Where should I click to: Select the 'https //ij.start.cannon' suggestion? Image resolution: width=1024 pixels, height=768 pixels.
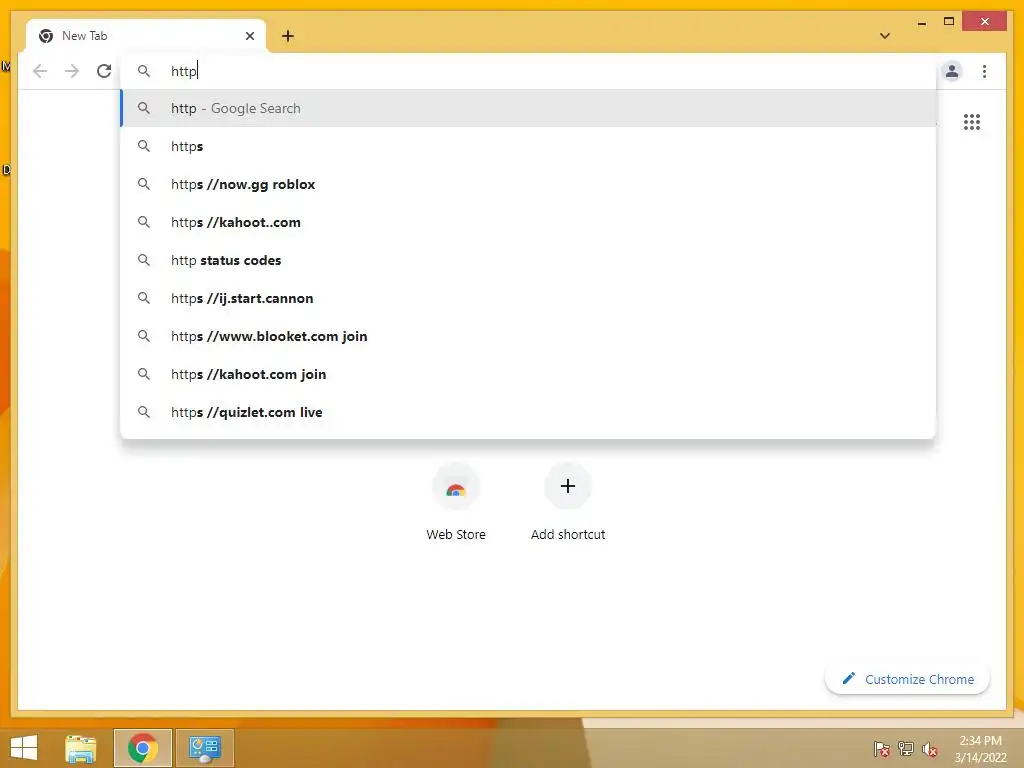528,298
